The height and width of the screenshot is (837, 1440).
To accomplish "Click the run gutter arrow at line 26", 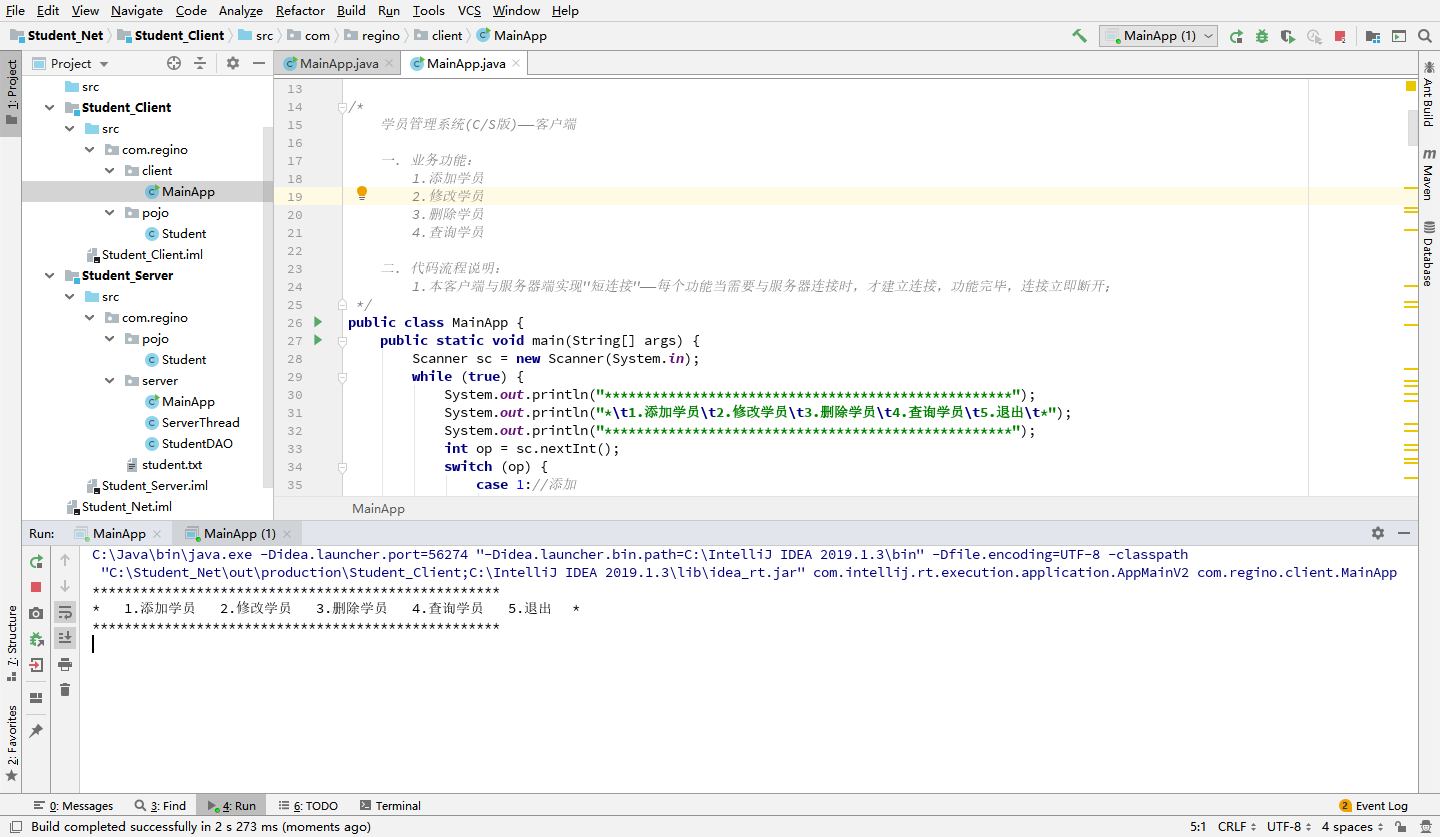I will click(318, 322).
